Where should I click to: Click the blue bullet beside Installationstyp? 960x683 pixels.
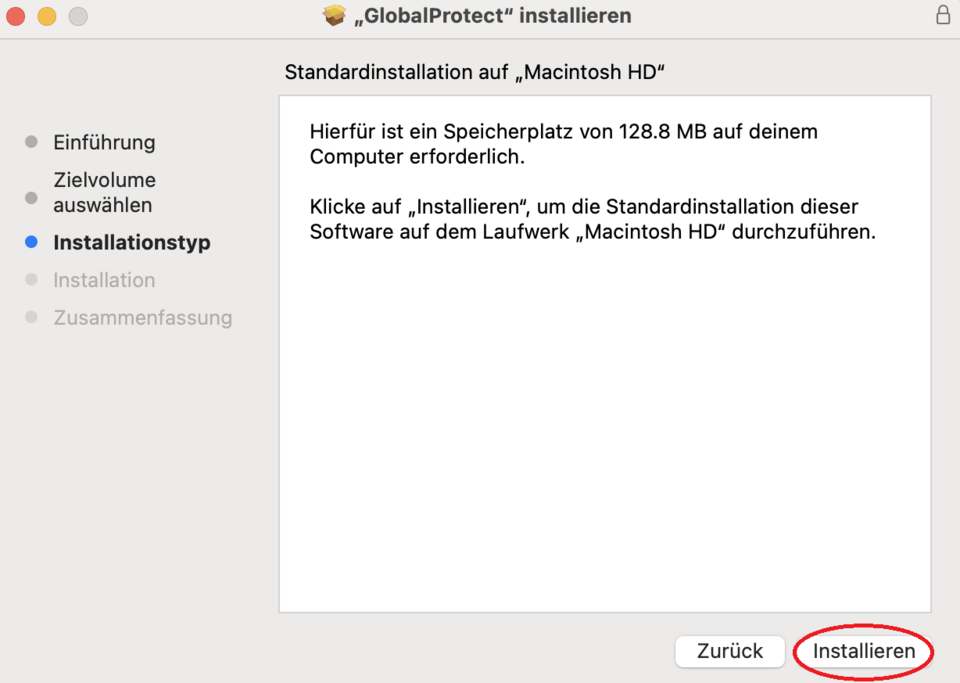pyautogui.click(x=31, y=242)
